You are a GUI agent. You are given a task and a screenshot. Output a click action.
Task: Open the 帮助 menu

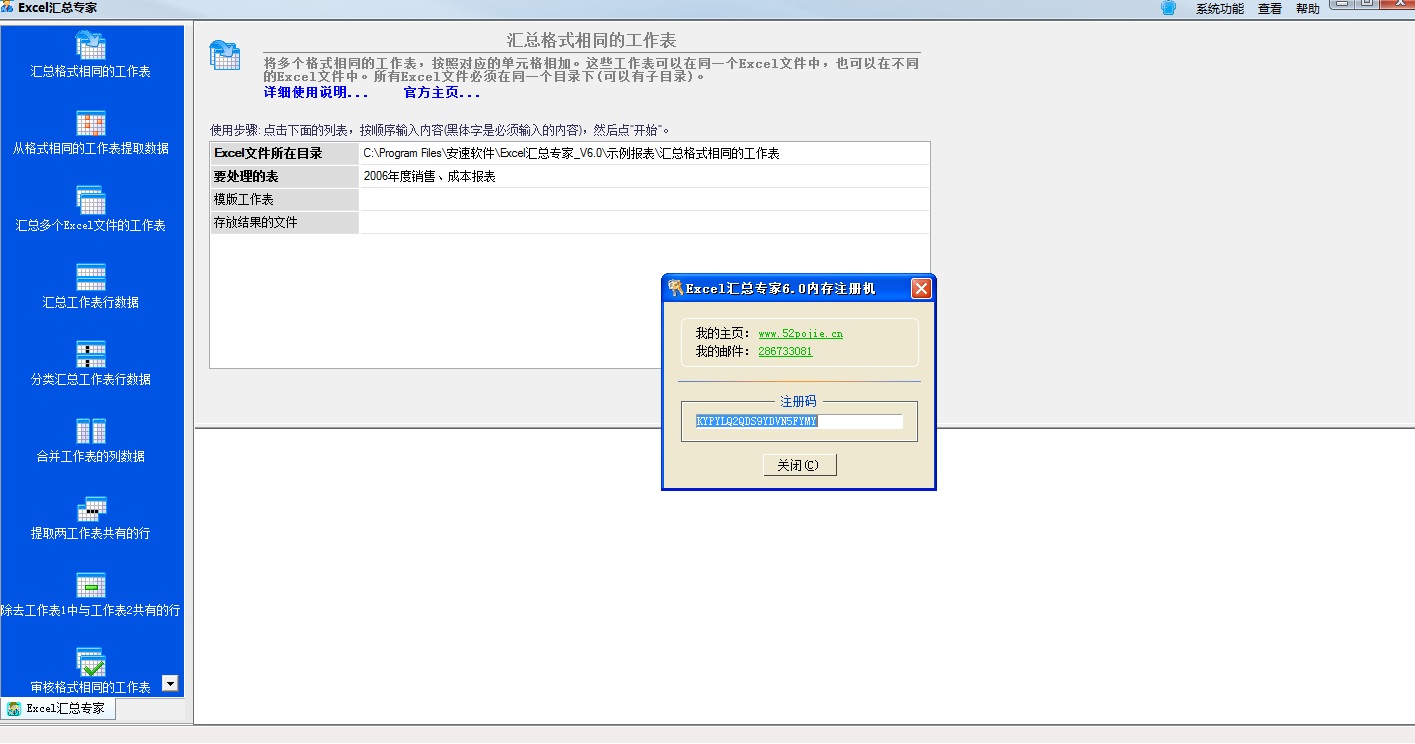pos(1308,9)
